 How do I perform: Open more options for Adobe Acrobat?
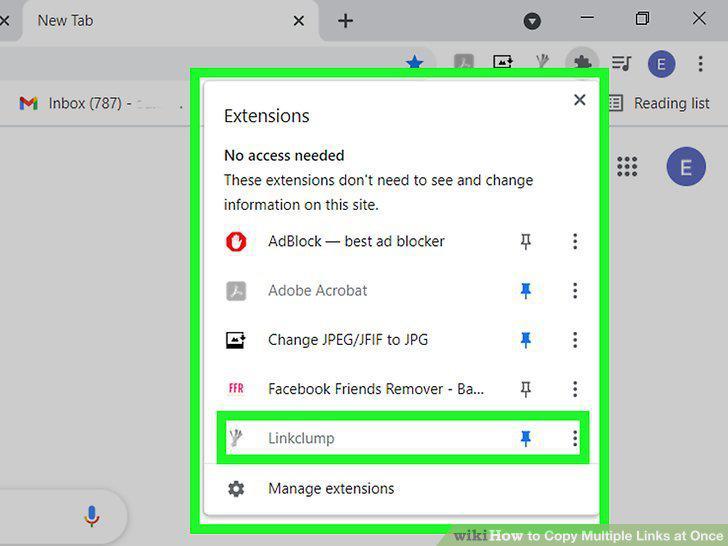coord(575,291)
